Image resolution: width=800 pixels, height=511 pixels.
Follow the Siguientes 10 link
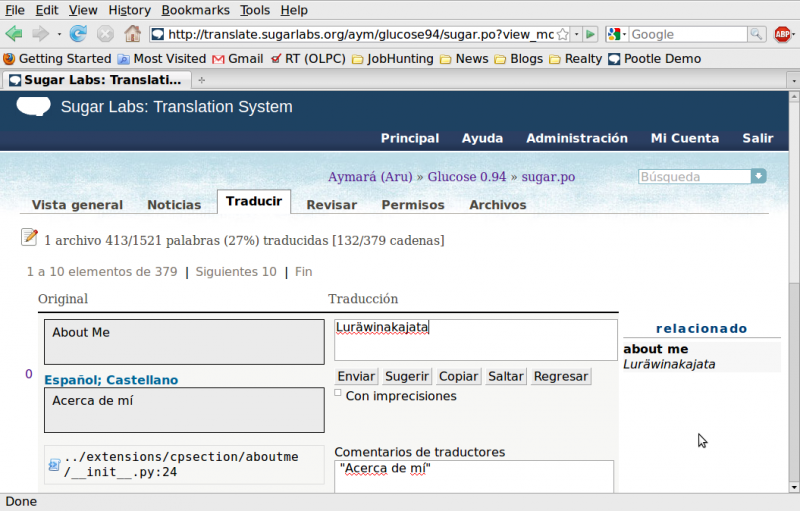click(x=236, y=271)
